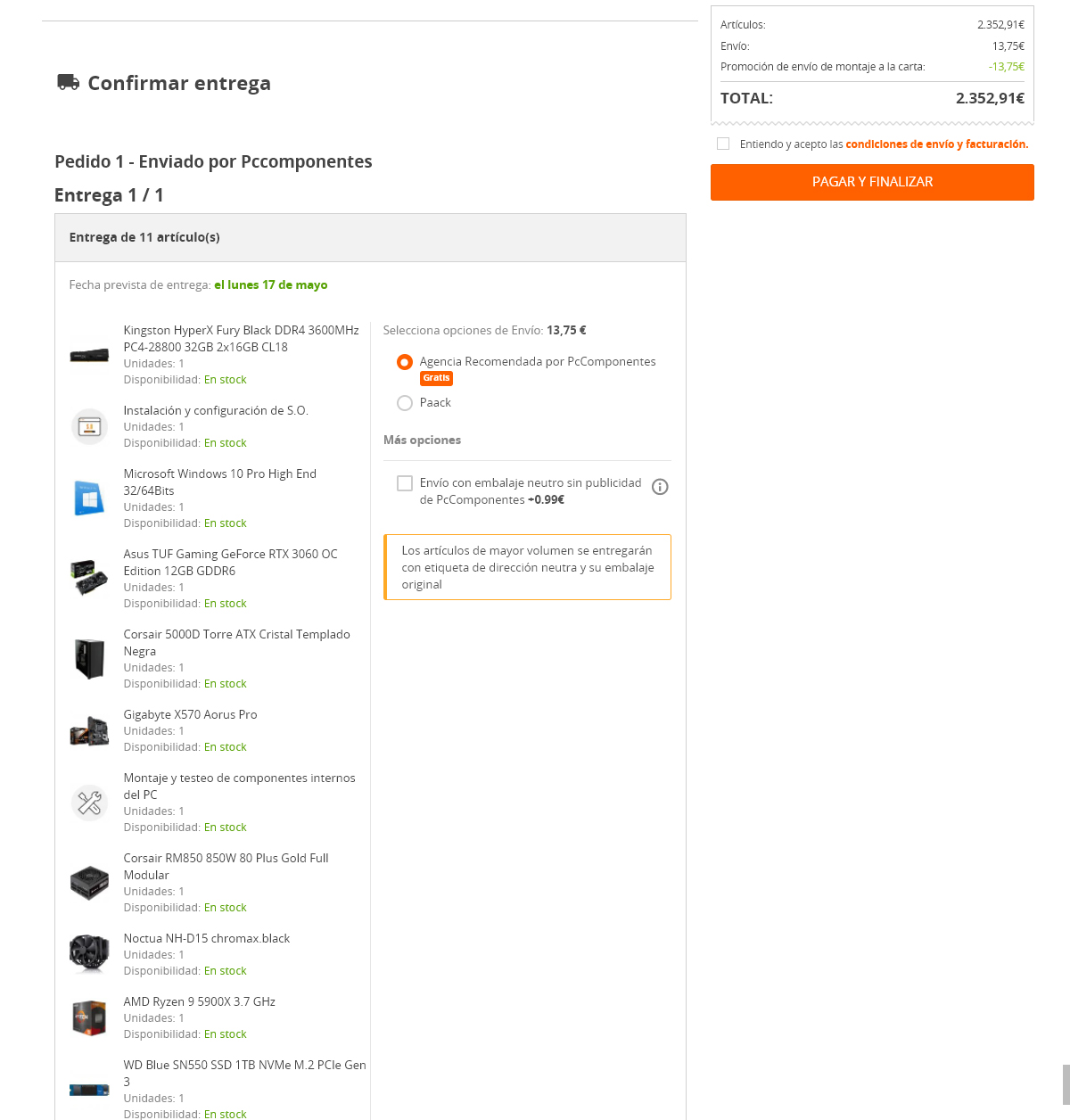Click the Corsair 5000D case thumbnail
This screenshot has height=1120, width=1070.
click(89, 659)
